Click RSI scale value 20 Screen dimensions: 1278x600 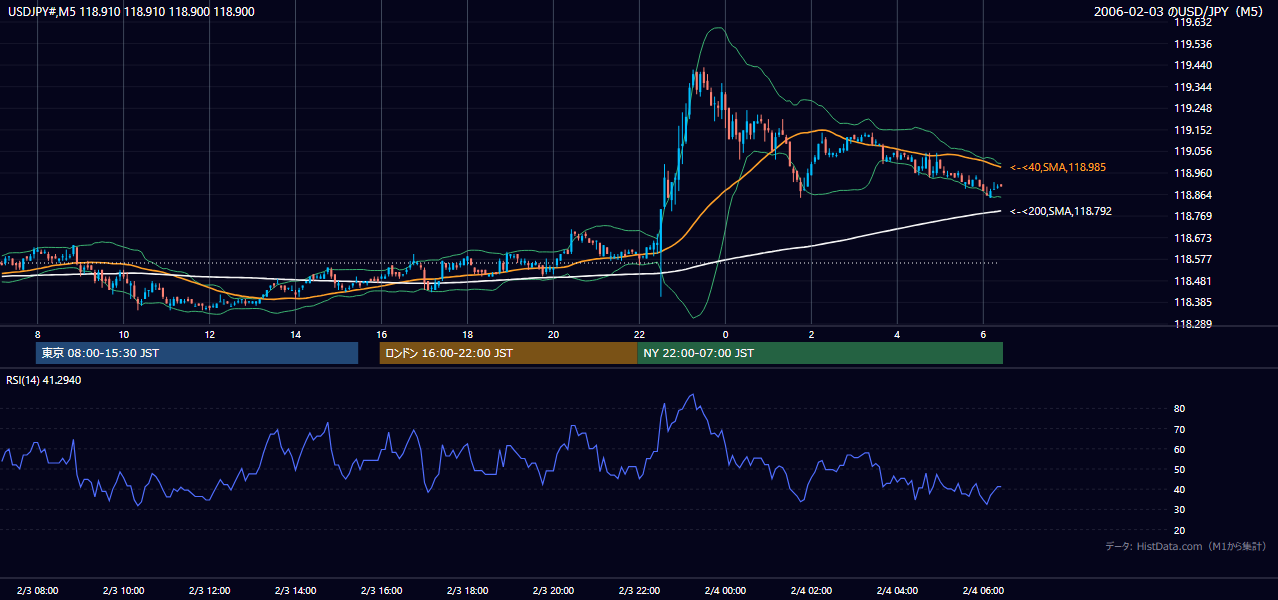click(1180, 530)
